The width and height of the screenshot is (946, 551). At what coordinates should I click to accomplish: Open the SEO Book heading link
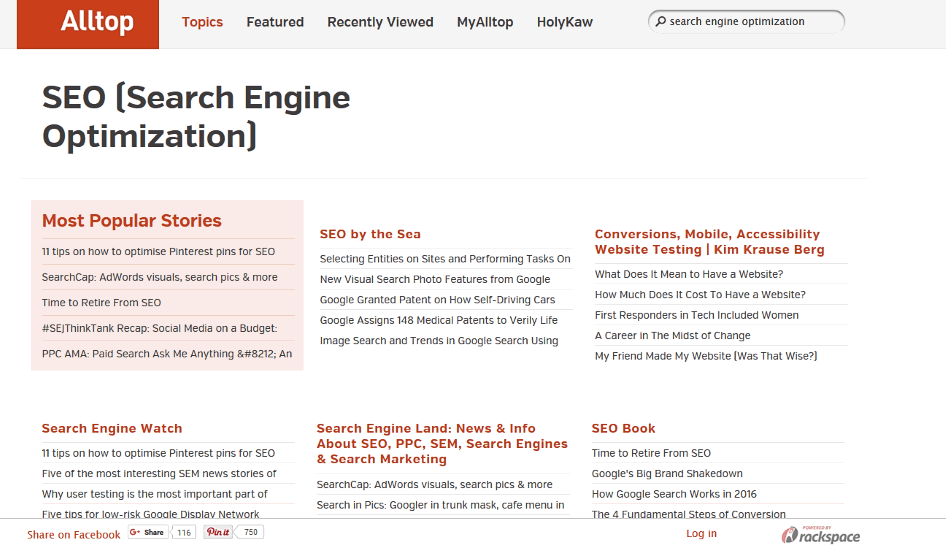[x=623, y=428]
